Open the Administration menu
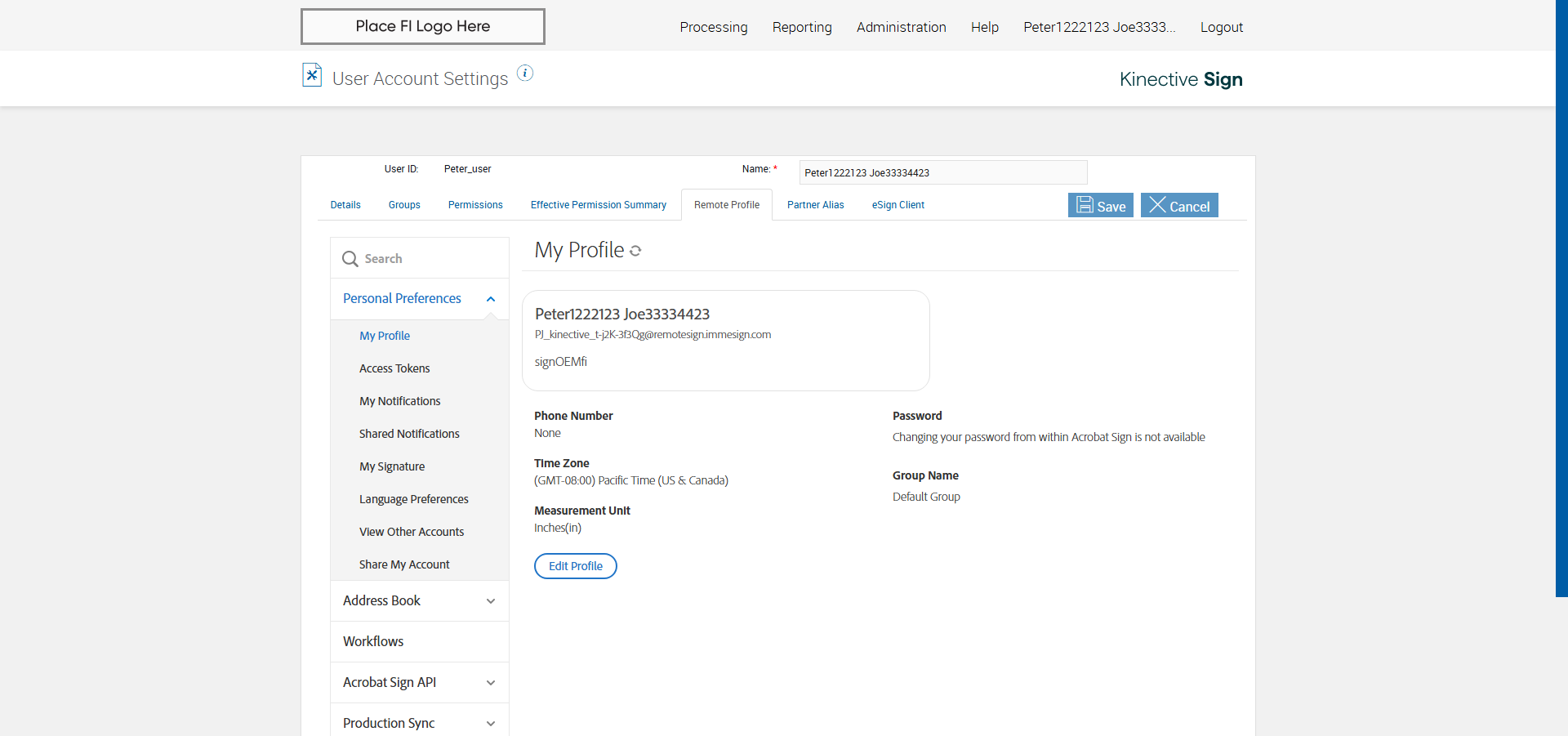The image size is (1568, 736). (901, 27)
